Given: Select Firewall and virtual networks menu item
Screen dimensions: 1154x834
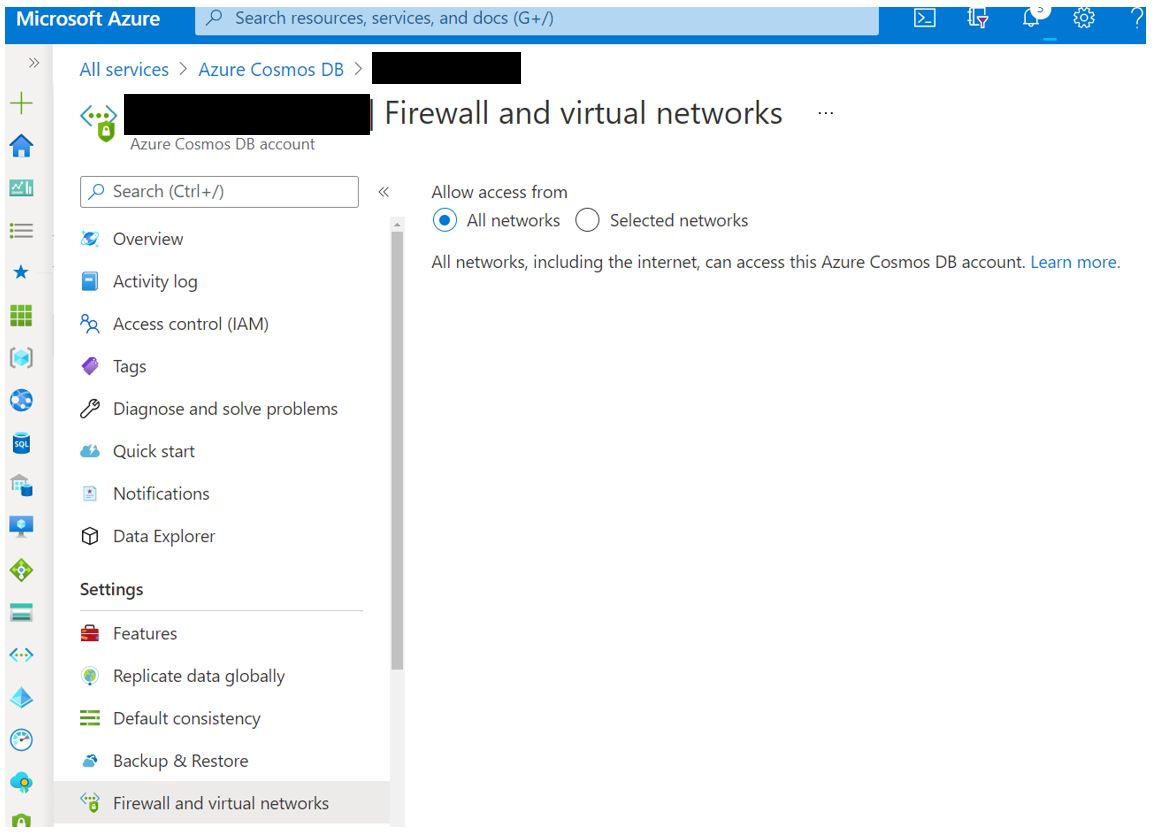Looking at the screenshot, I should 222,803.
